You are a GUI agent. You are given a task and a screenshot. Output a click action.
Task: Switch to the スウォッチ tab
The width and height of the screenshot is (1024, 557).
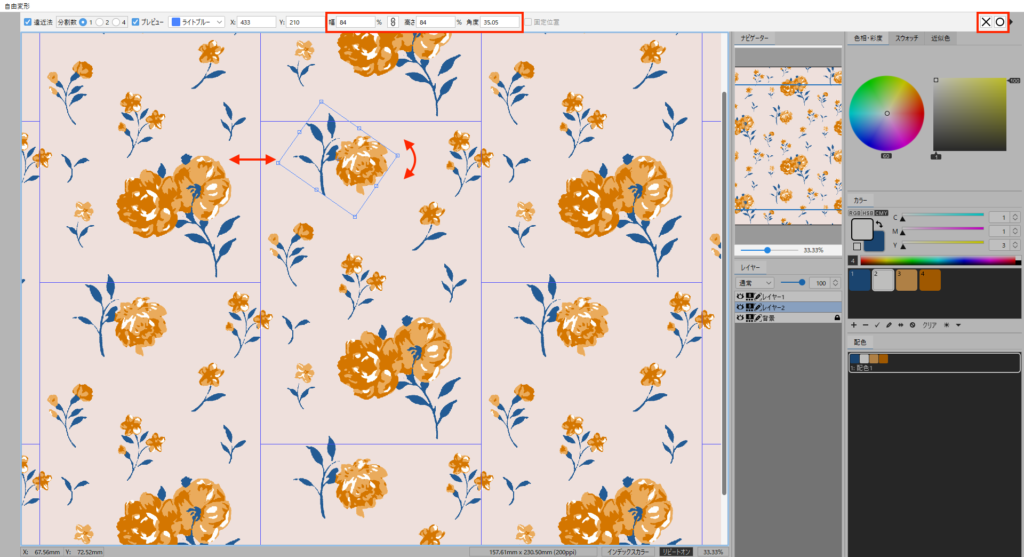(907, 39)
